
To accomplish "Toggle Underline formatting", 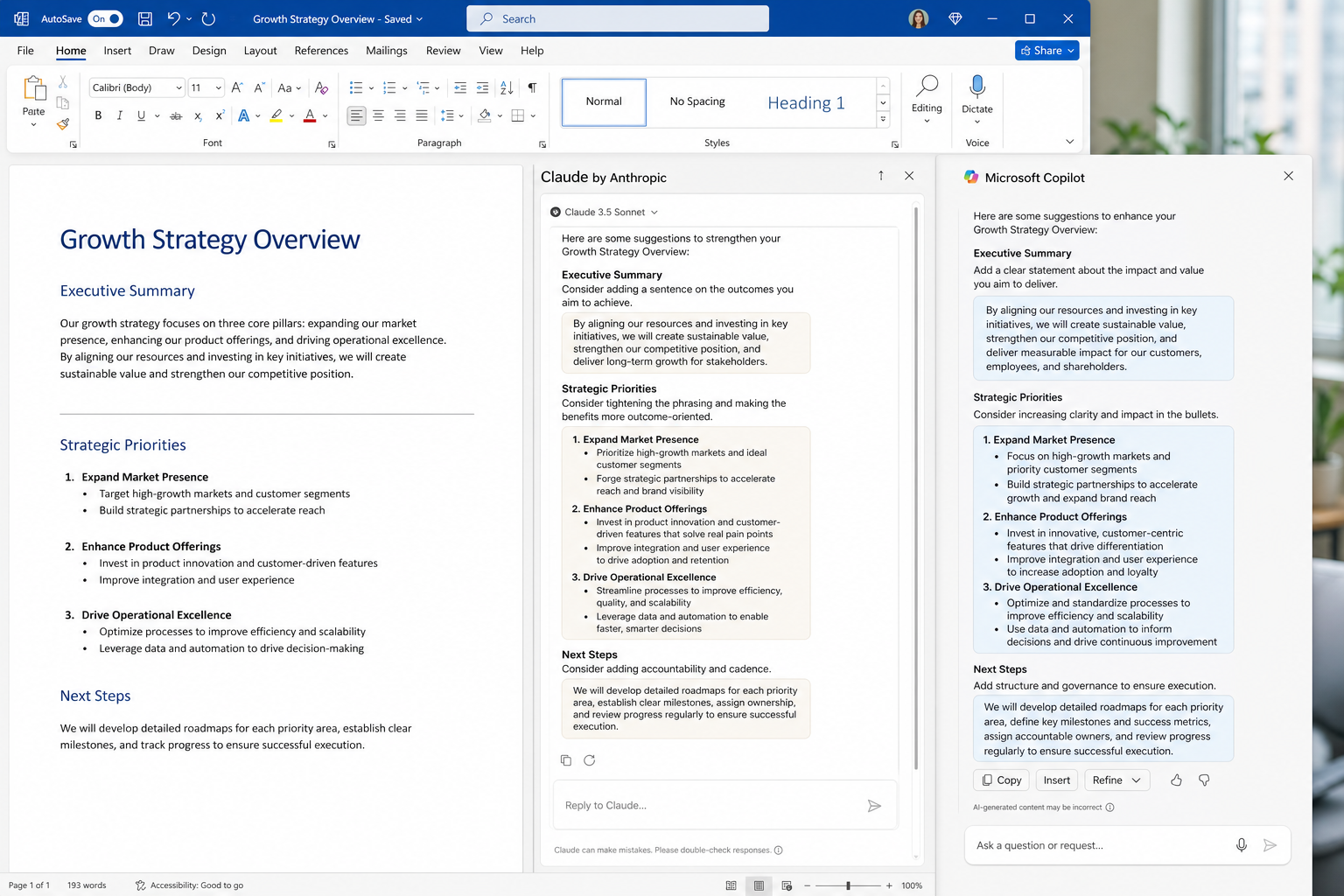I will [141, 115].
